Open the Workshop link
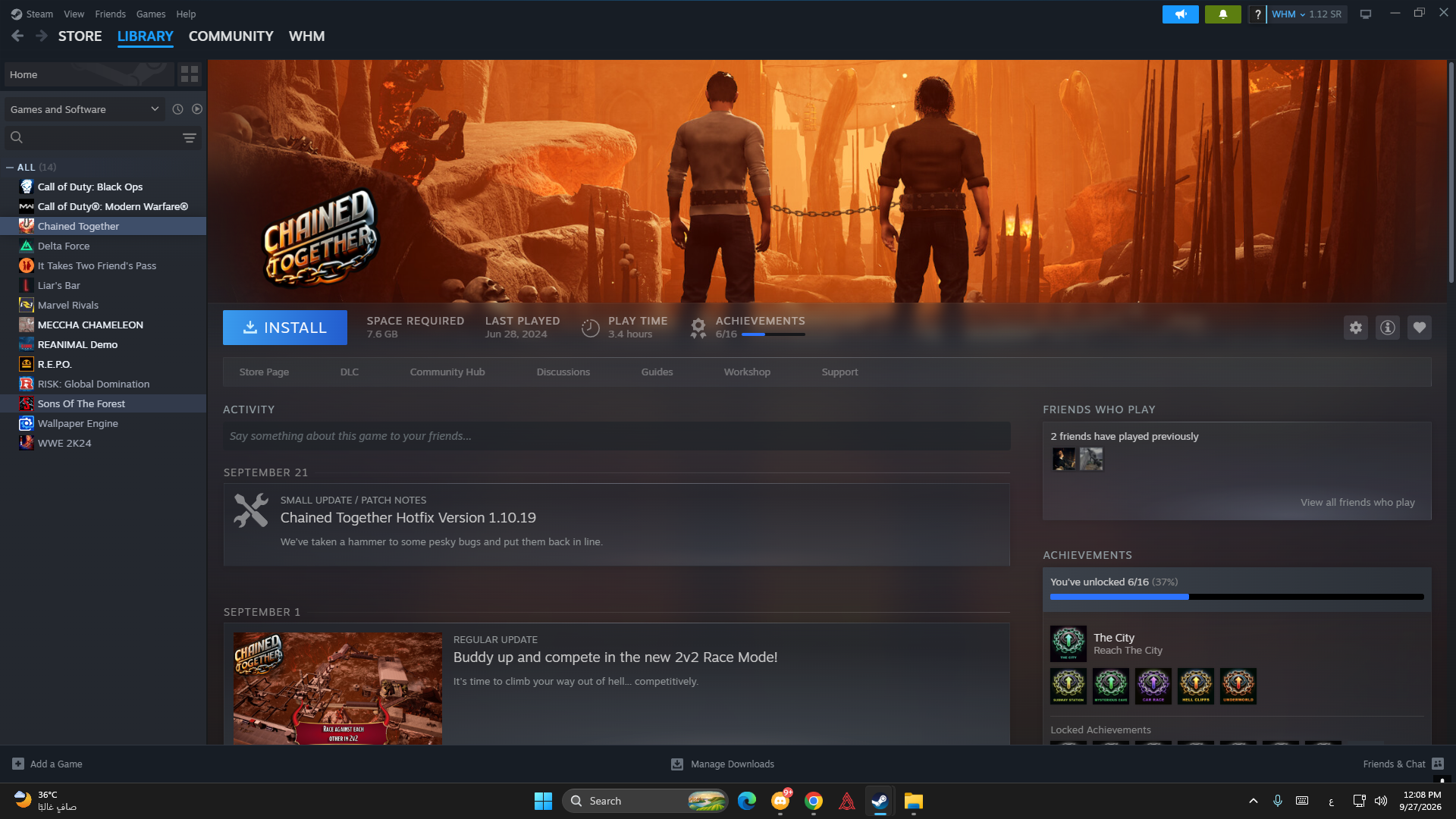Screen dimensions: 1456x819 tap(747, 372)
